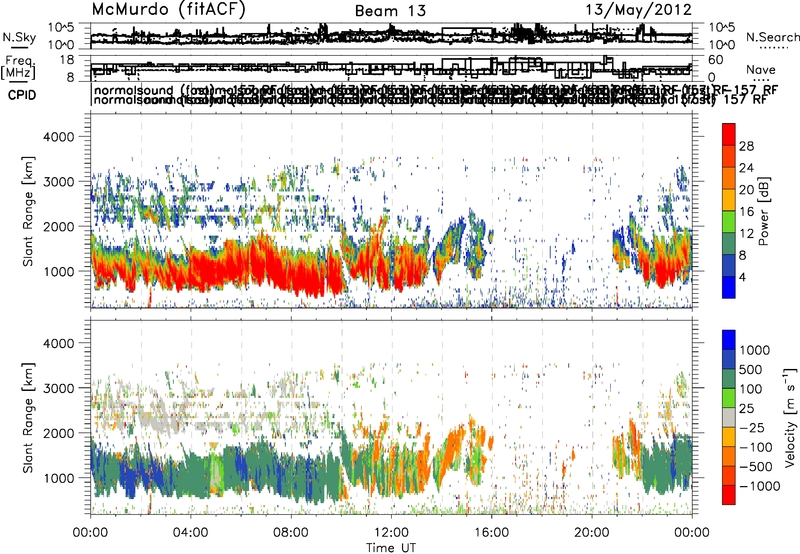This screenshot has height=554, width=800.
Task: Click the "60" Nave axis tick
Action: click(716, 60)
